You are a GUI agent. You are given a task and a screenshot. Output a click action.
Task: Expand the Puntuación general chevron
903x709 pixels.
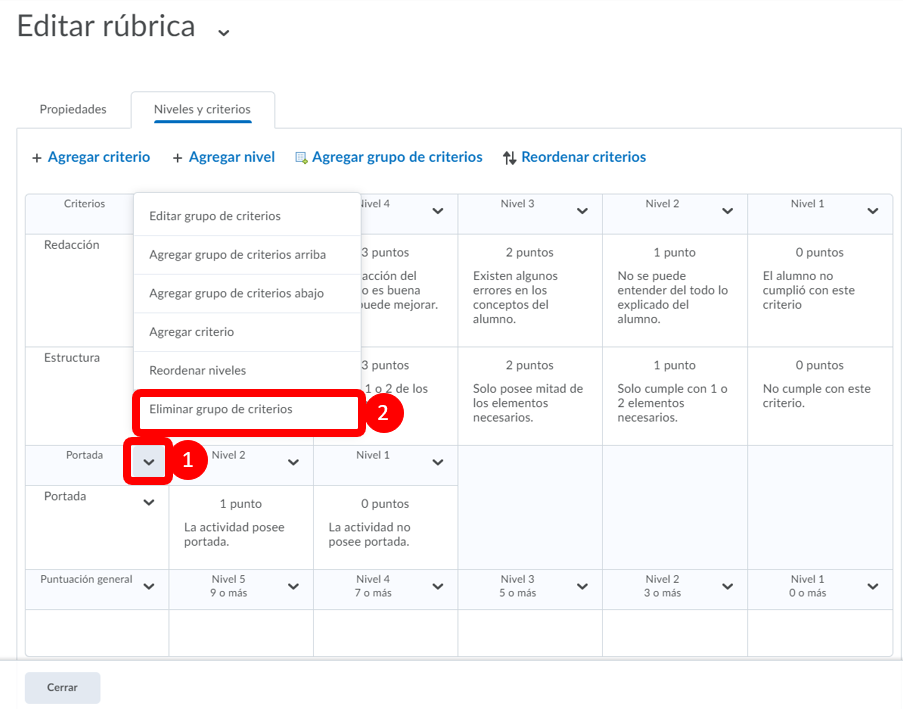(149, 587)
